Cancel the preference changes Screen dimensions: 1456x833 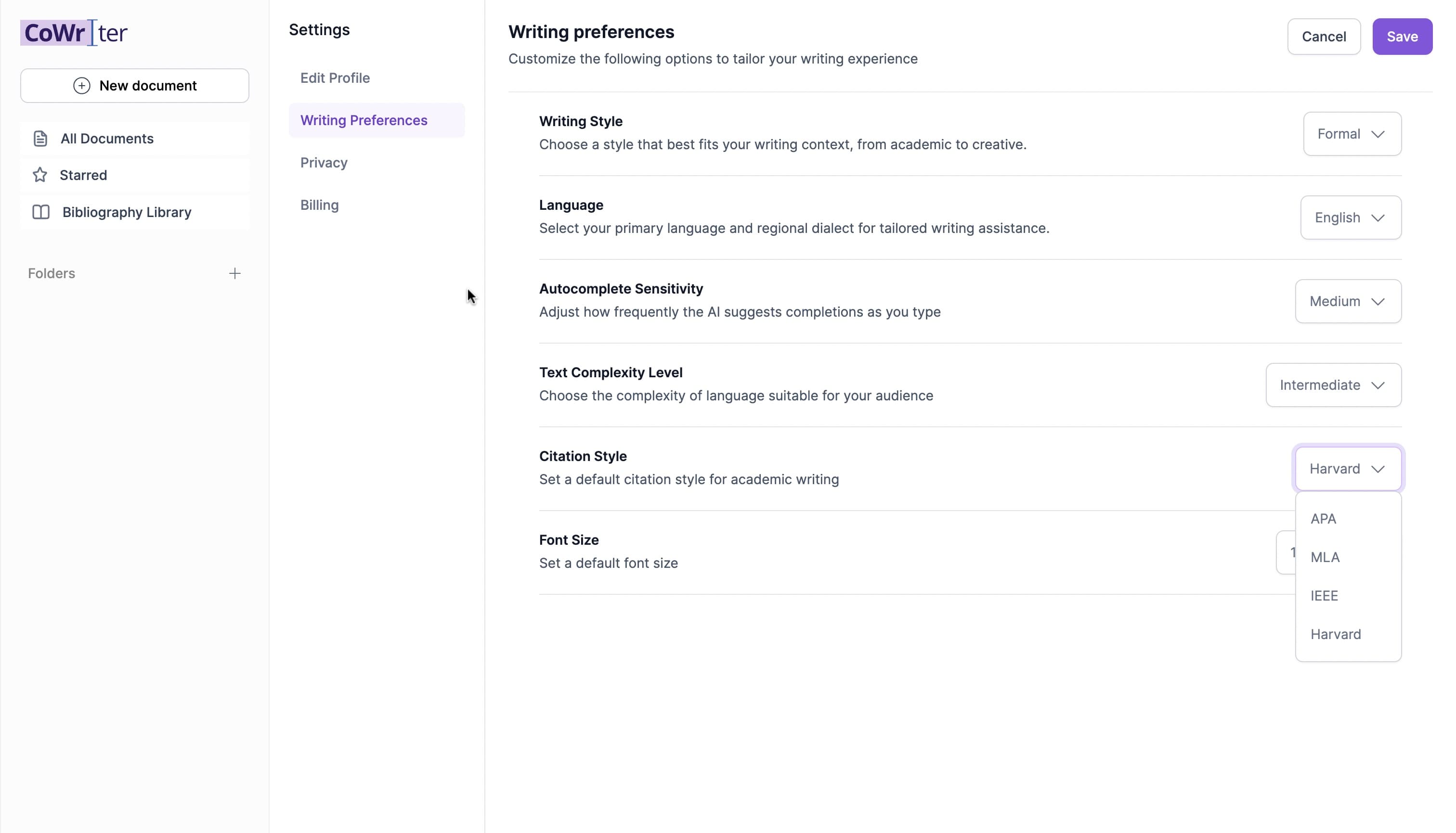1324,37
